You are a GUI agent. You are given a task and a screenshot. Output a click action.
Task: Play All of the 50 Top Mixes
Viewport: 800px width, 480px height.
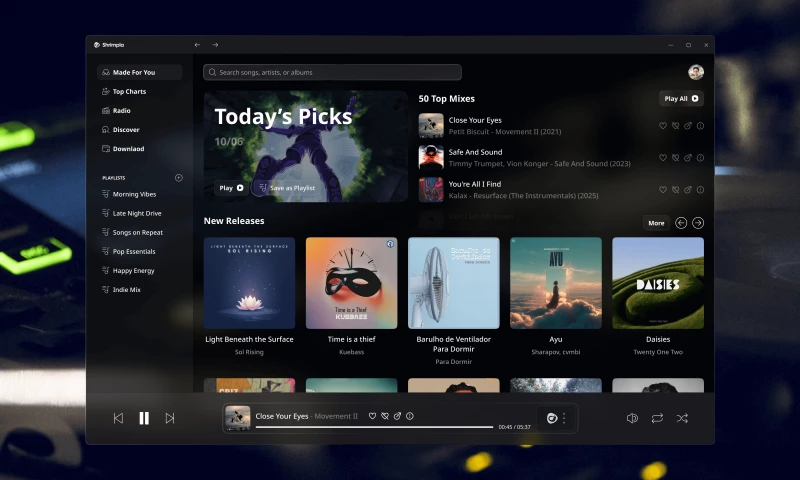(681, 99)
